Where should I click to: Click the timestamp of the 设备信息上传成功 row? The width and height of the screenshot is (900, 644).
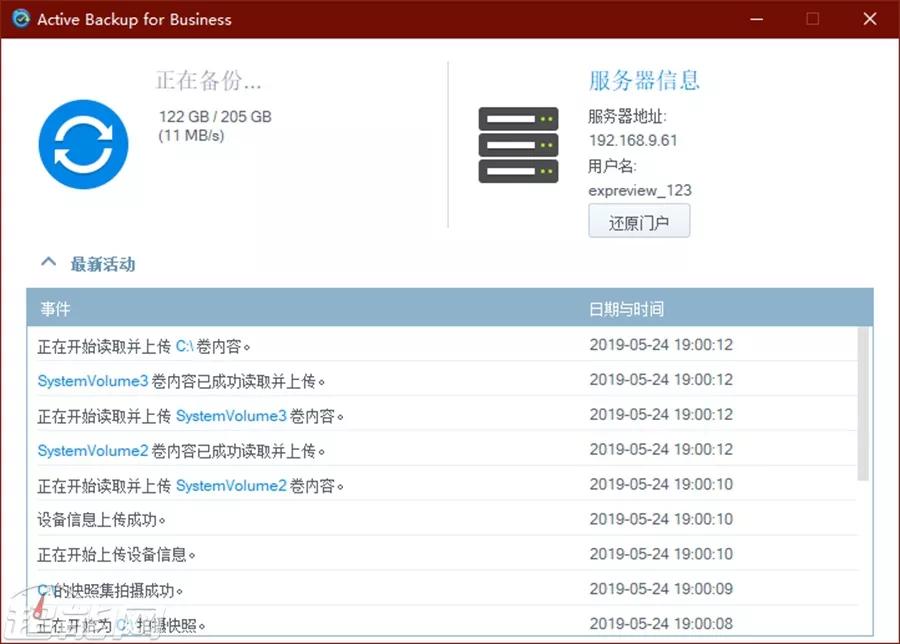click(x=661, y=519)
